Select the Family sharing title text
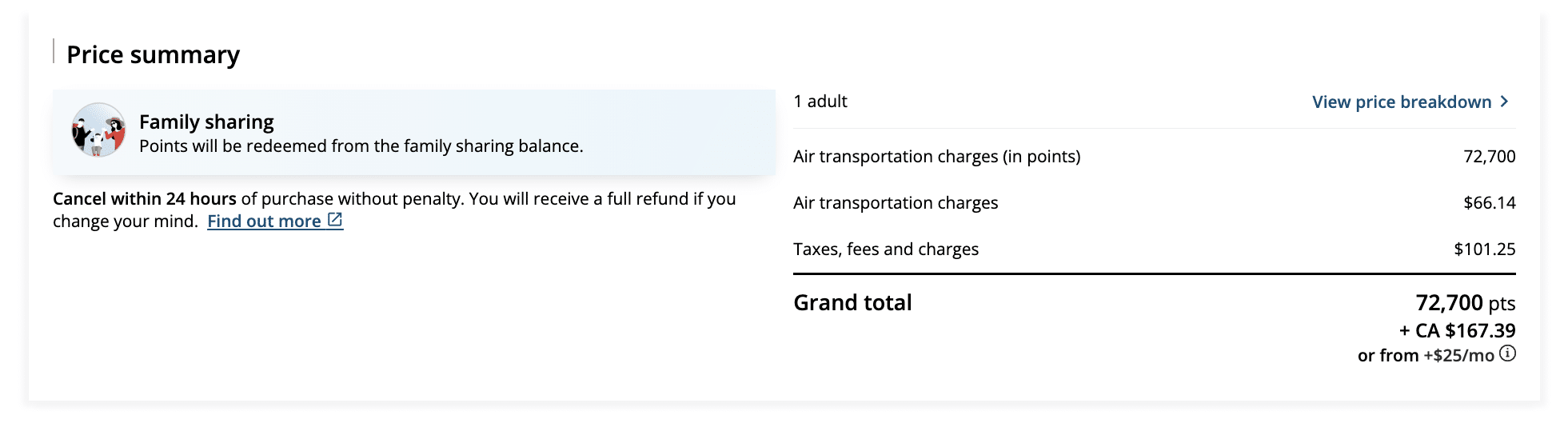The image size is (1568, 423). [x=206, y=122]
